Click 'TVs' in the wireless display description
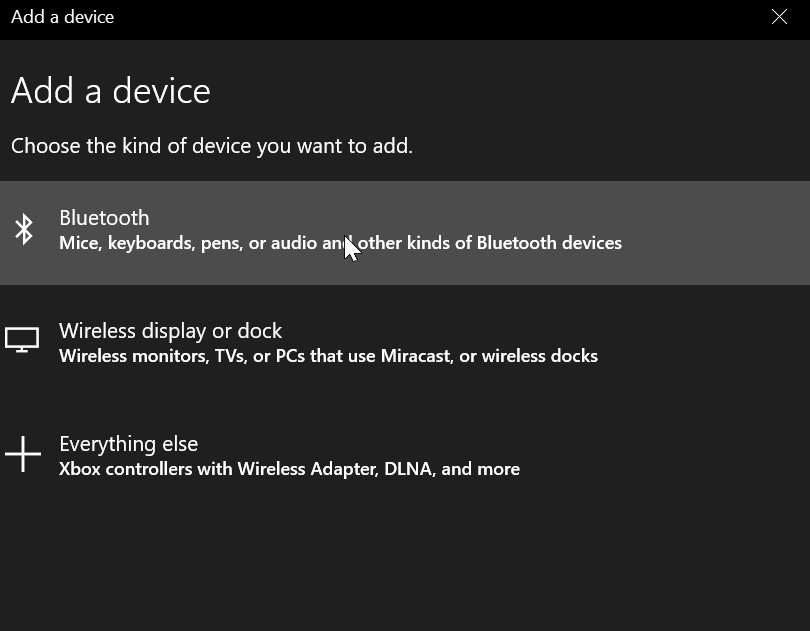Image resolution: width=810 pixels, height=631 pixels. (x=230, y=356)
